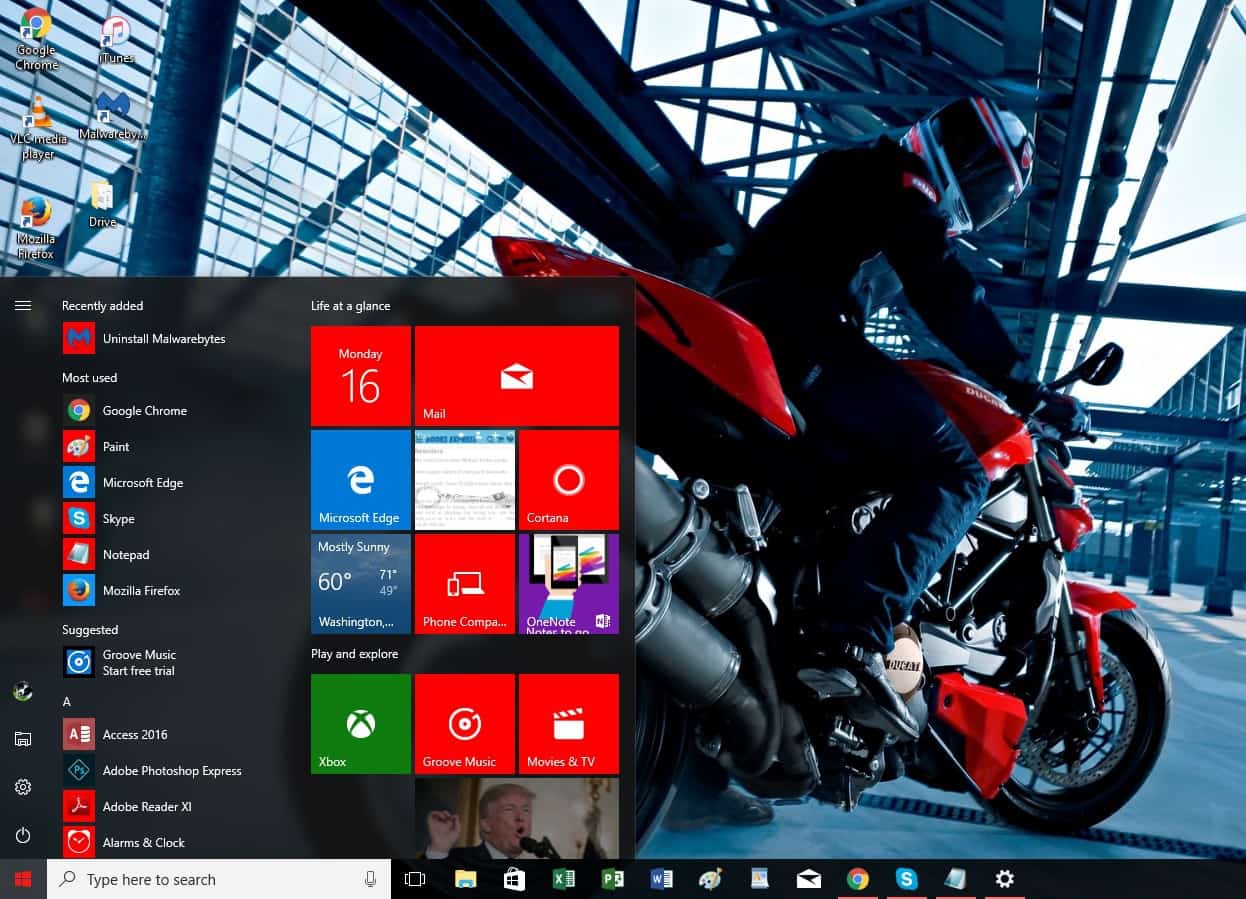Select Groove Music Start free trial suggestion

click(138, 662)
